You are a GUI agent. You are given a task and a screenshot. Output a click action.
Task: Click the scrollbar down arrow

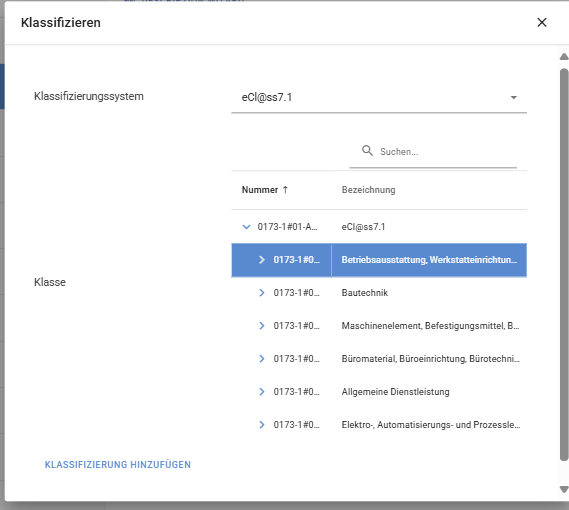[x=564, y=489]
